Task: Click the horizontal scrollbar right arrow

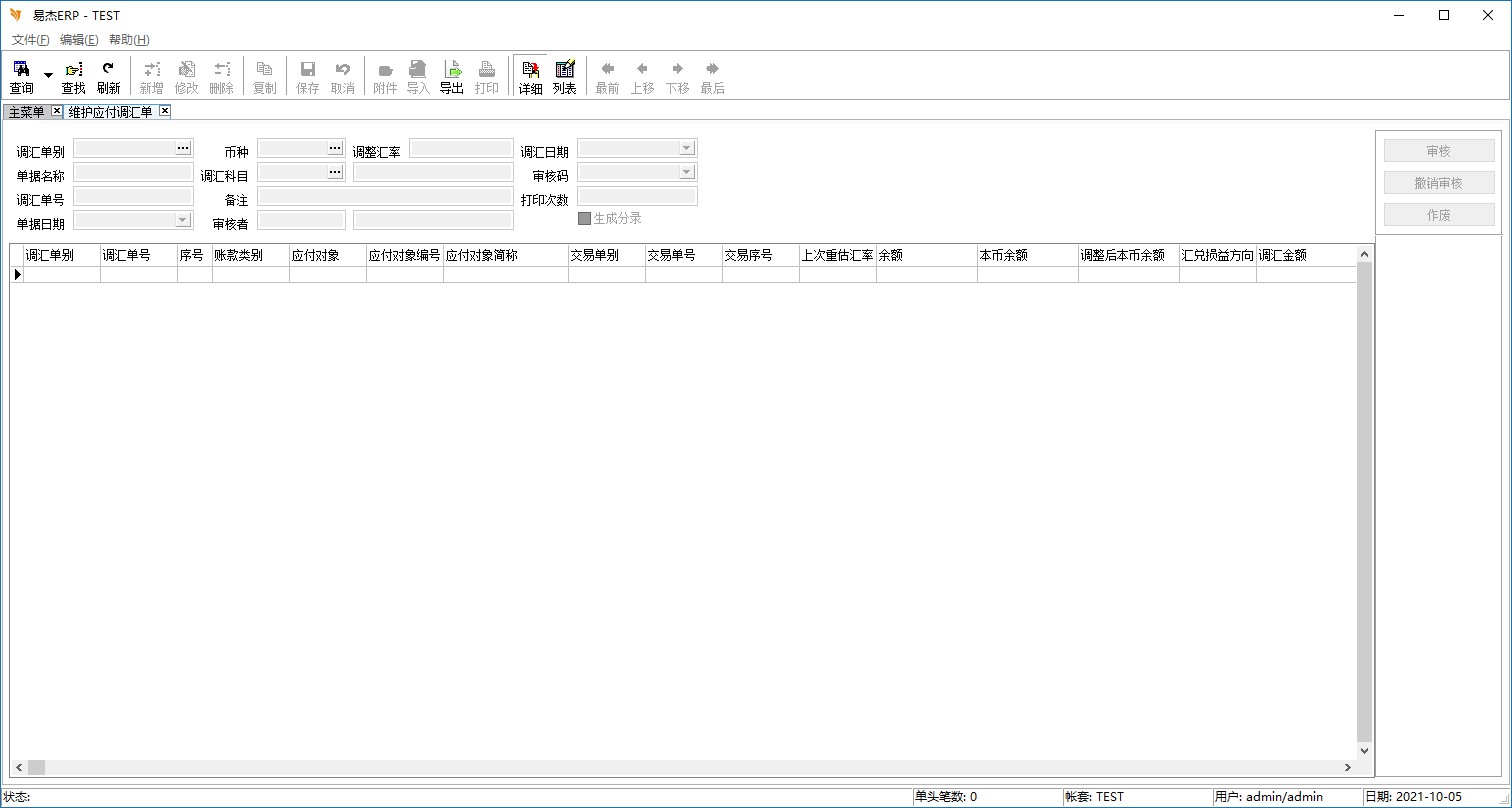Action: 1348,767
